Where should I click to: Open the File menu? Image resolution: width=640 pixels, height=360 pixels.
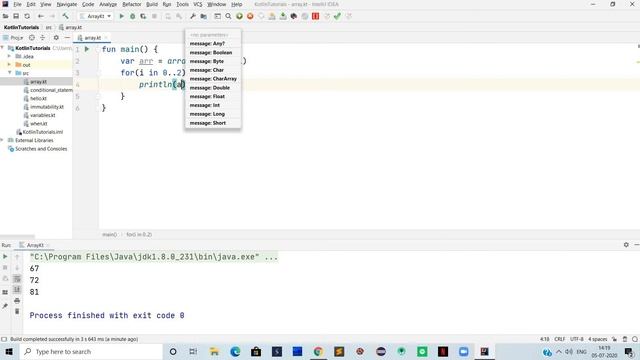coord(17,4)
